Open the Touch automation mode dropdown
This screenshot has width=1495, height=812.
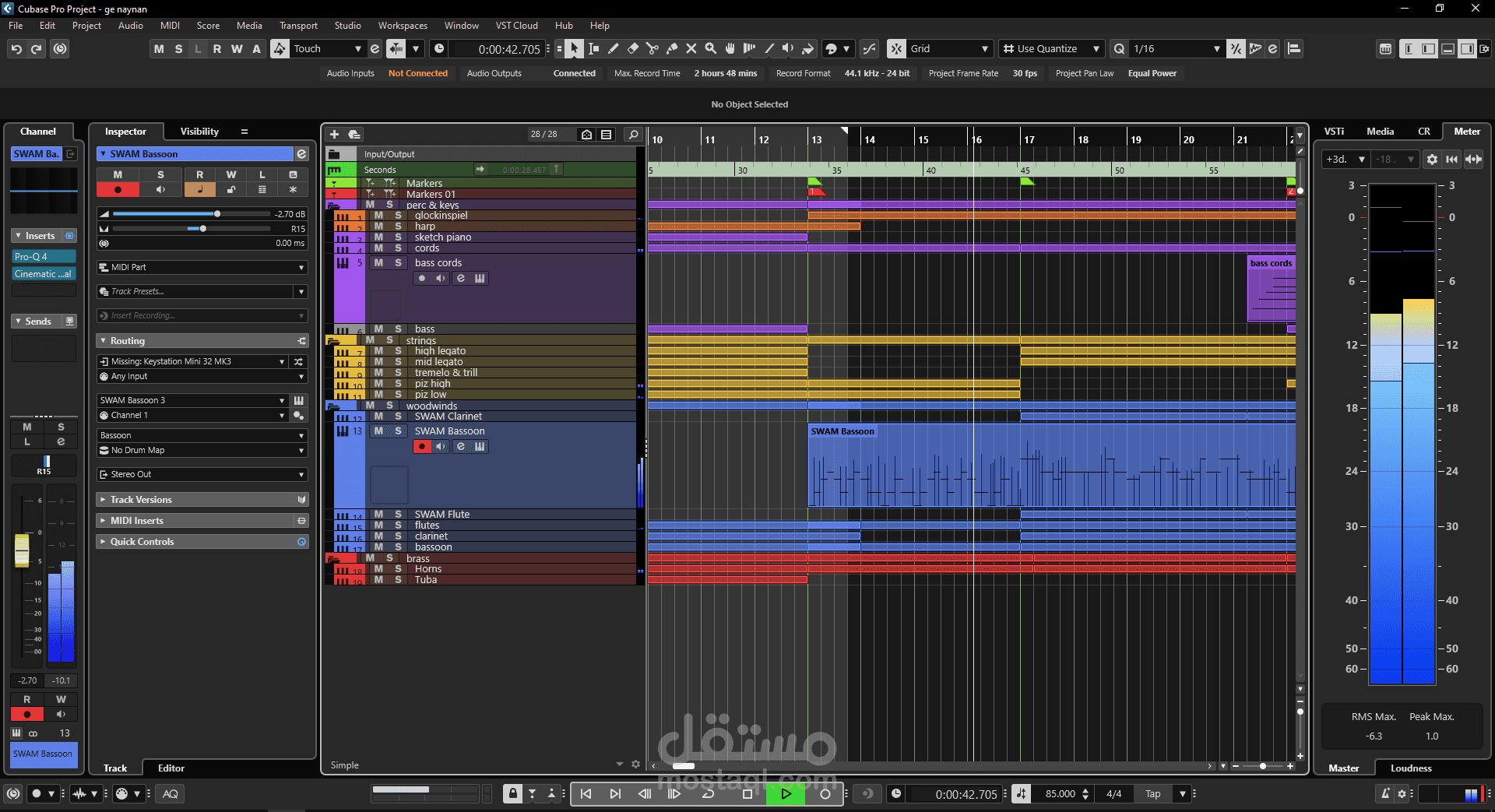pyautogui.click(x=327, y=49)
